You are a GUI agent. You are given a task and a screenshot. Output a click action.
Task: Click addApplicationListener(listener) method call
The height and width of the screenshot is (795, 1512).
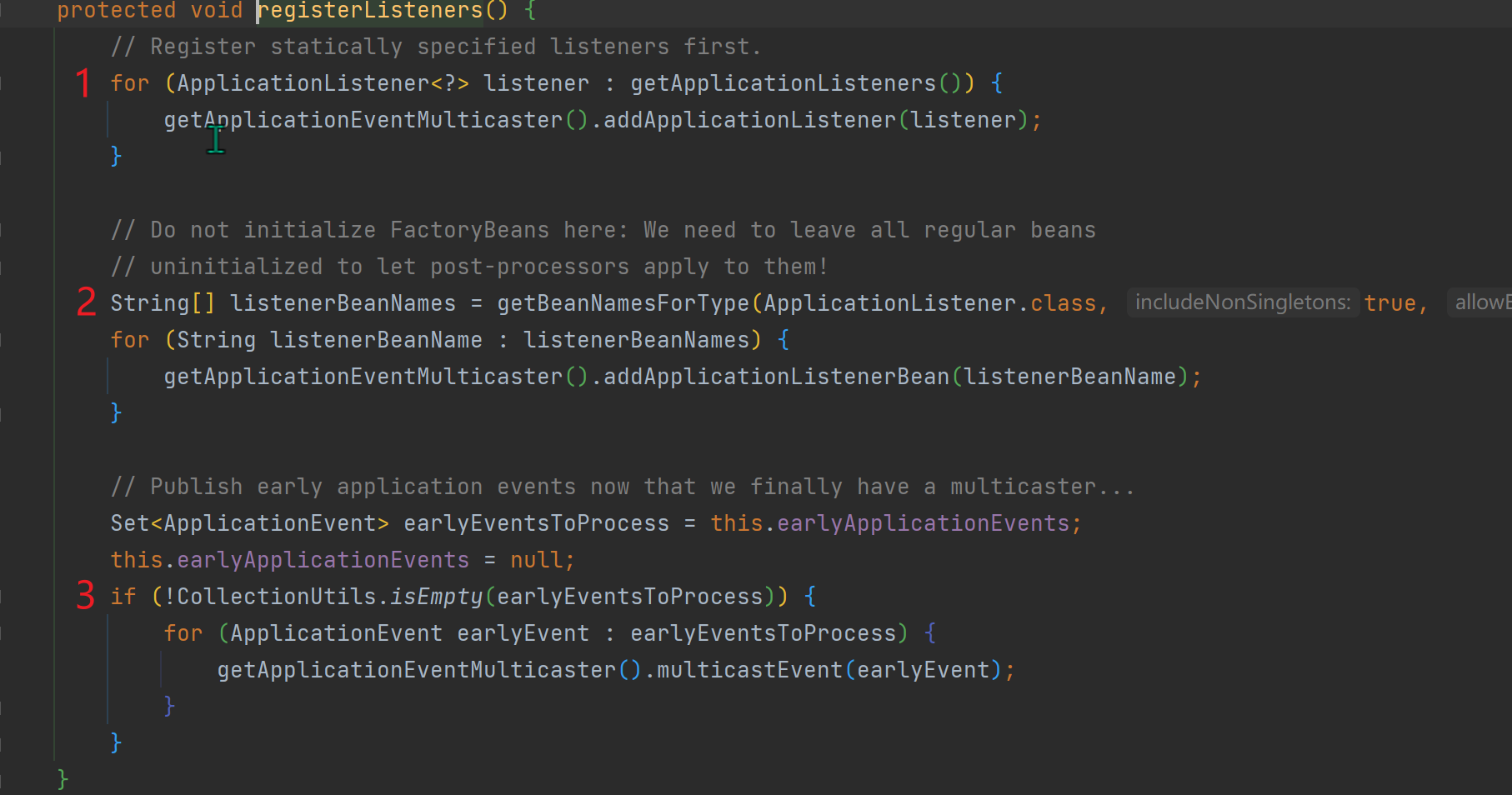click(817, 120)
